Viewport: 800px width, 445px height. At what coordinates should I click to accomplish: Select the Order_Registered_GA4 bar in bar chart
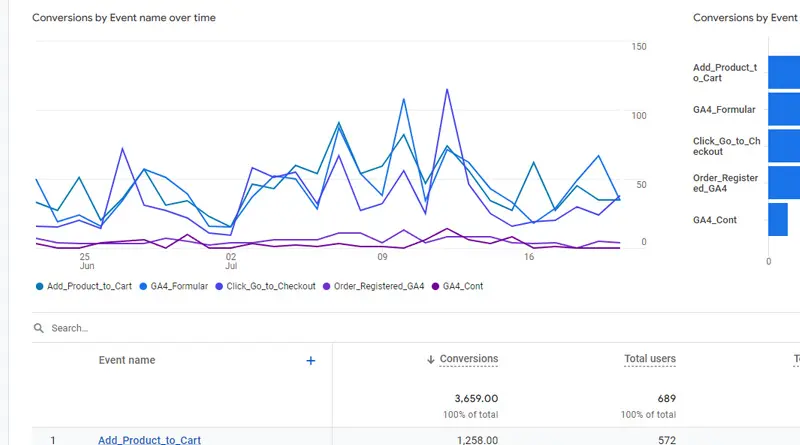pyautogui.click(x=784, y=183)
